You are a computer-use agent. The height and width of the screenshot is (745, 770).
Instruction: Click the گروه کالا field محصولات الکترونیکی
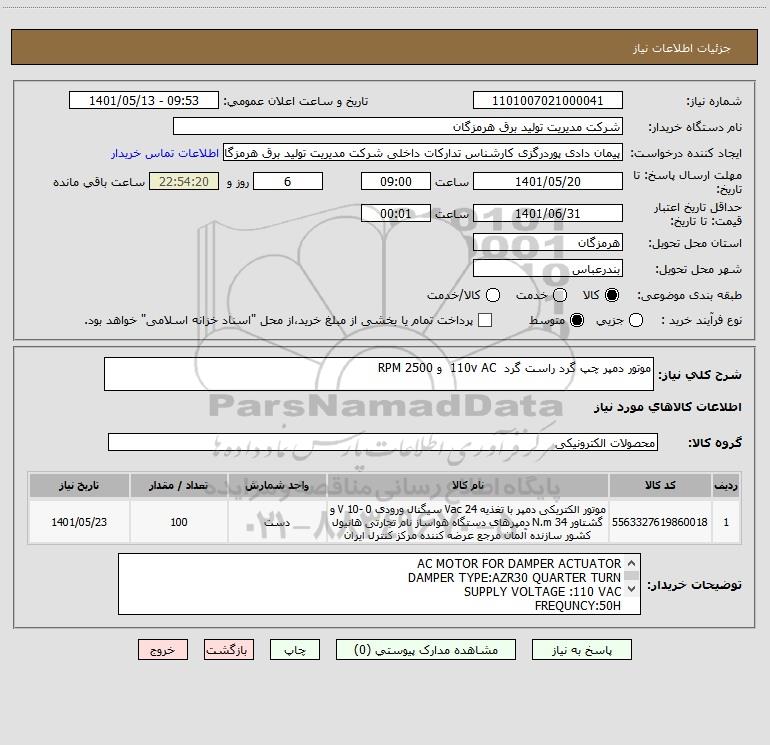coord(383,442)
